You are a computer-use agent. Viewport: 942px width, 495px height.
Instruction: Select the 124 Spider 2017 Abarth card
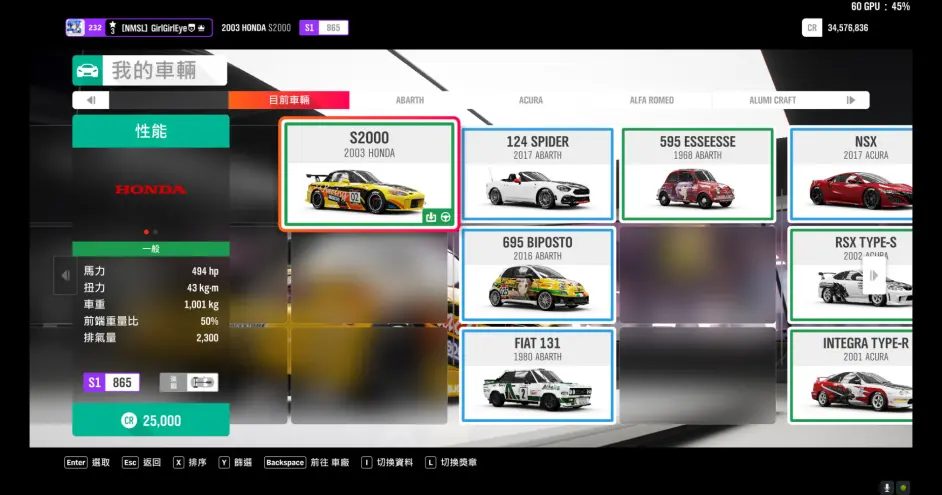[538, 174]
